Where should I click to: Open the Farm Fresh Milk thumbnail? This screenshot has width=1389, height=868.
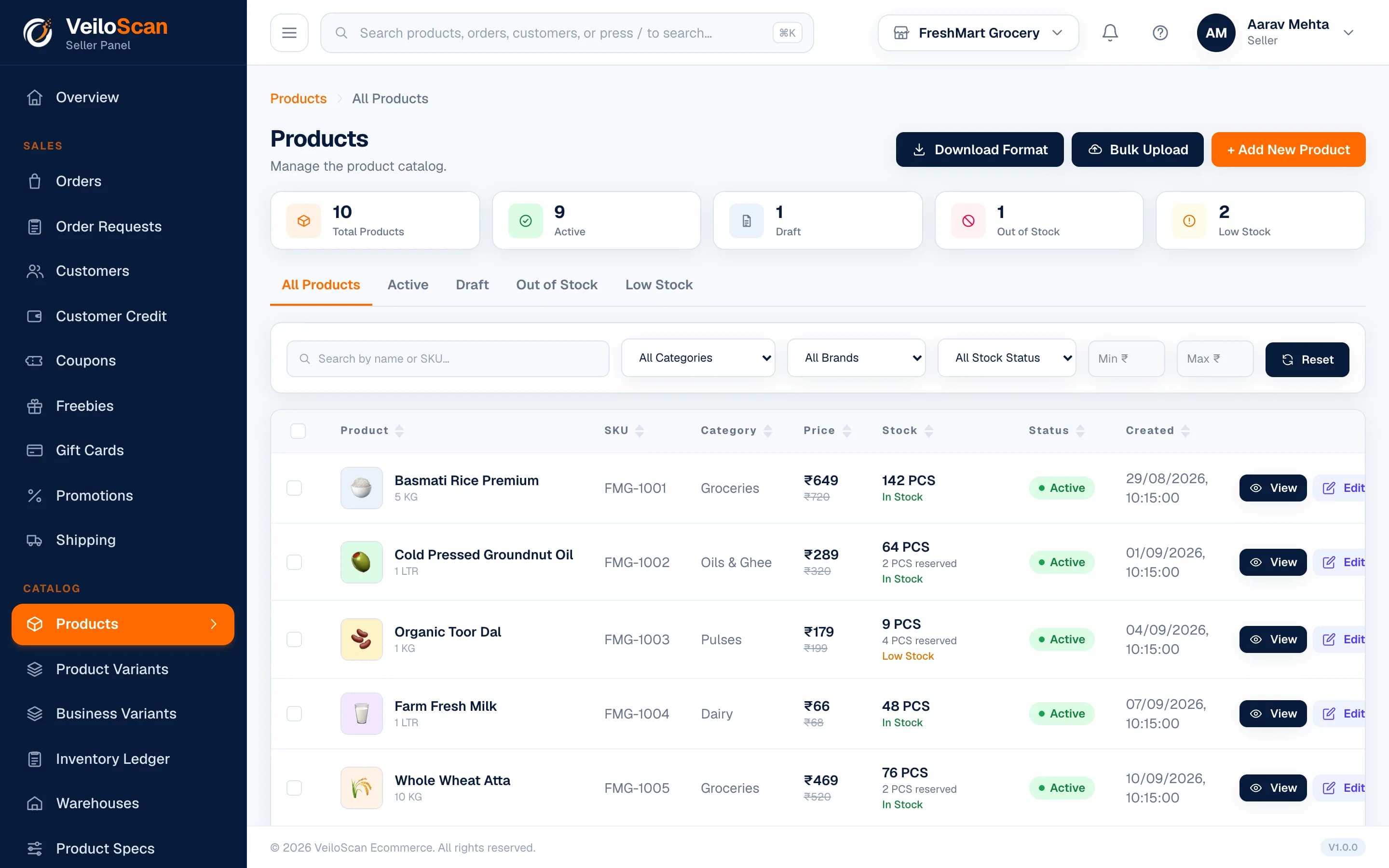tap(361, 714)
